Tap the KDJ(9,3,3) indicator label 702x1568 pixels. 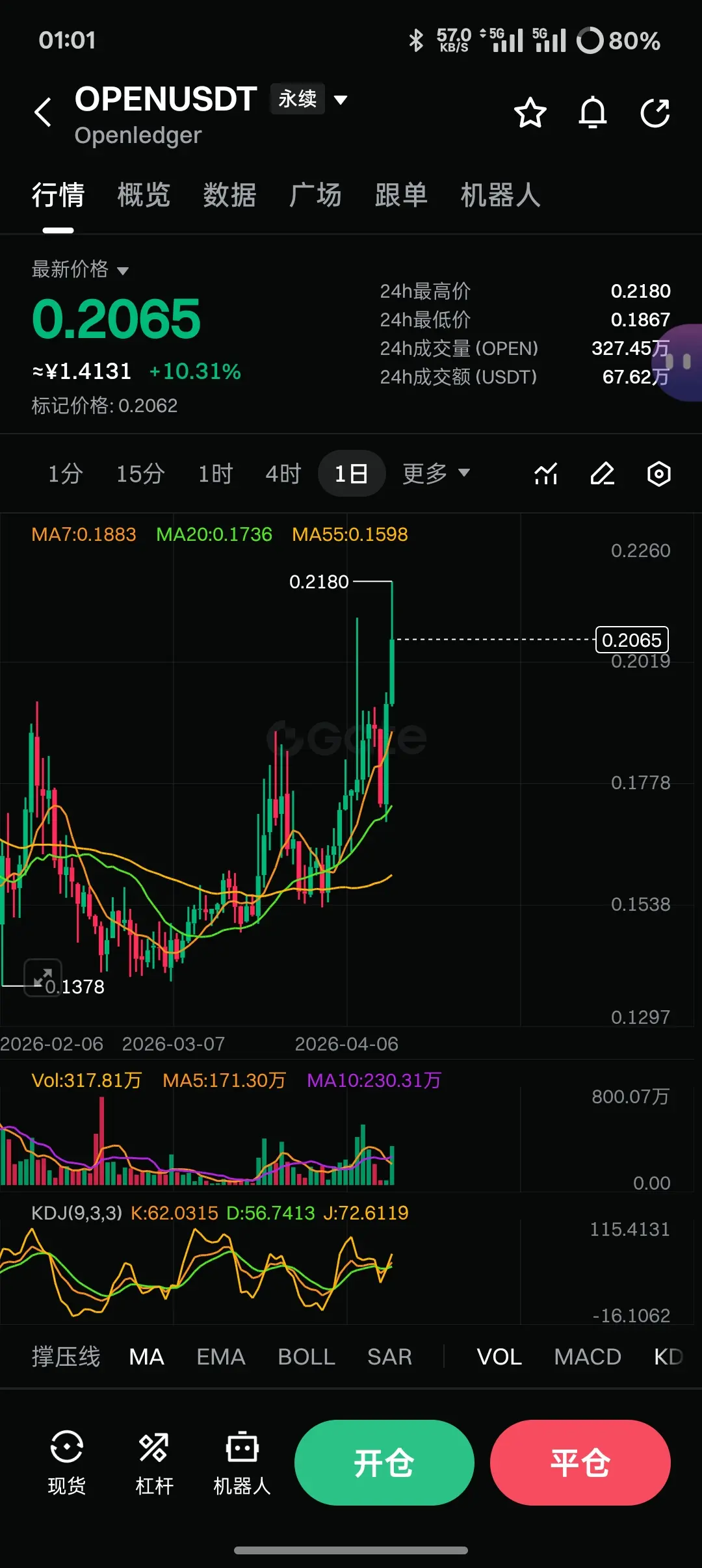pyautogui.click(x=77, y=1213)
